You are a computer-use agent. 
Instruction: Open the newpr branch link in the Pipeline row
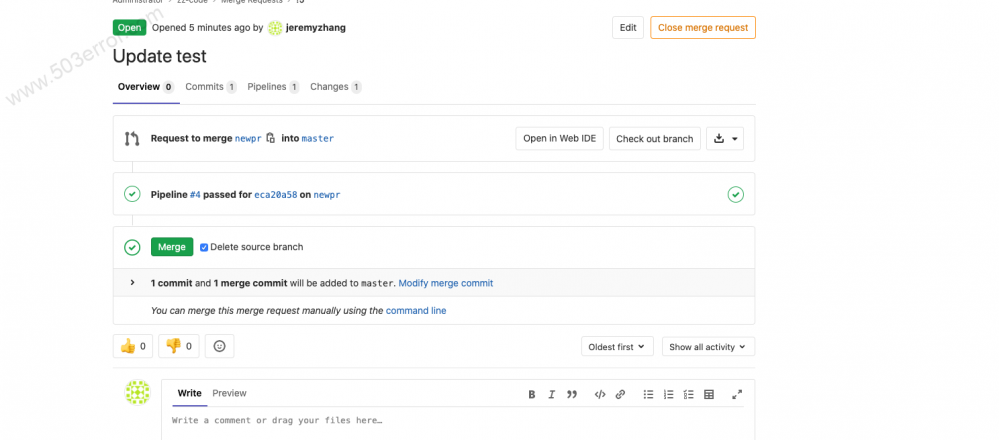(327, 195)
